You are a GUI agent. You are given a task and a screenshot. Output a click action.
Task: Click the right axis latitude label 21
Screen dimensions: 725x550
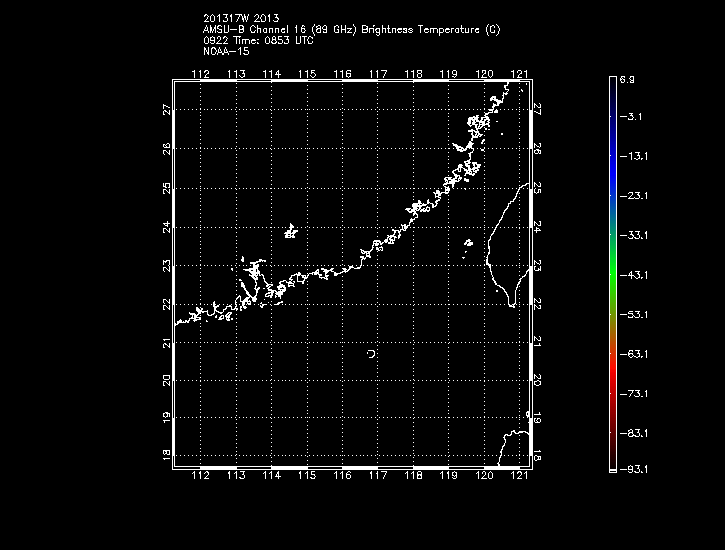click(537, 342)
